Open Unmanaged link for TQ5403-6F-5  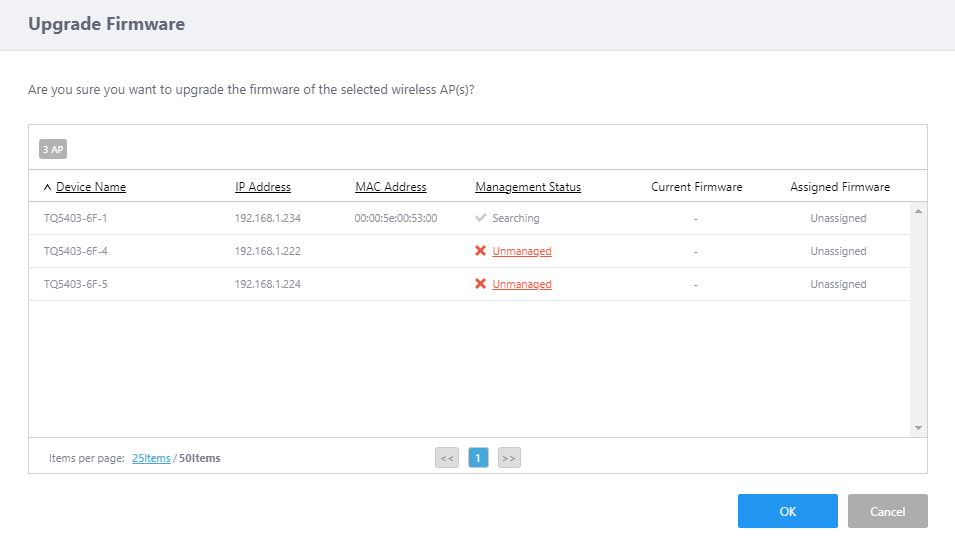[x=522, y=284]
